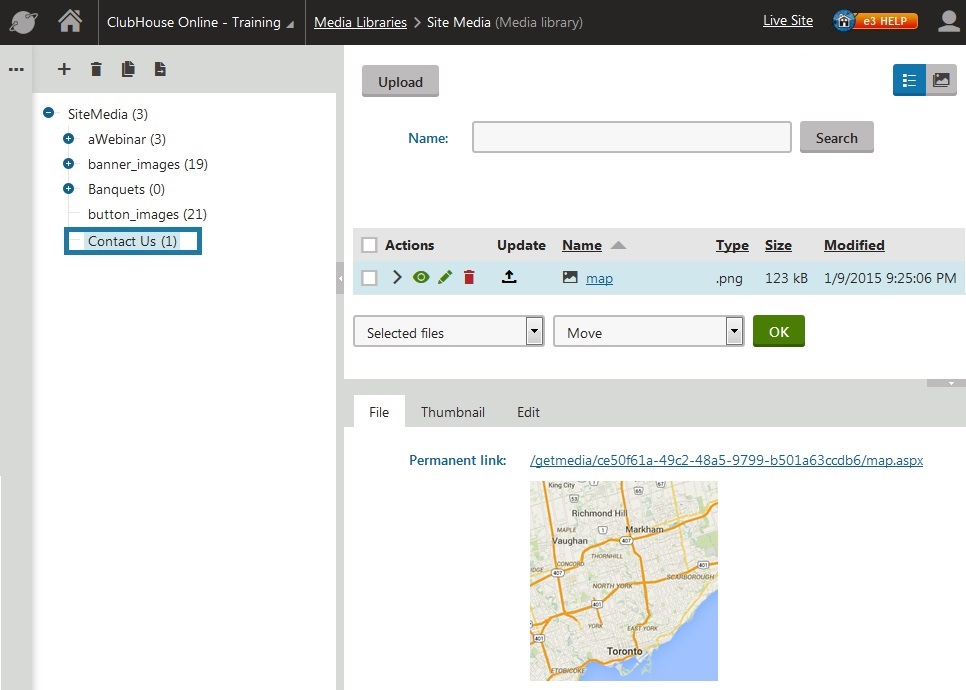This screenshot has height=690, width=966.
Task: Click the green pencil edit icon for map
Action: click(445, 278)
